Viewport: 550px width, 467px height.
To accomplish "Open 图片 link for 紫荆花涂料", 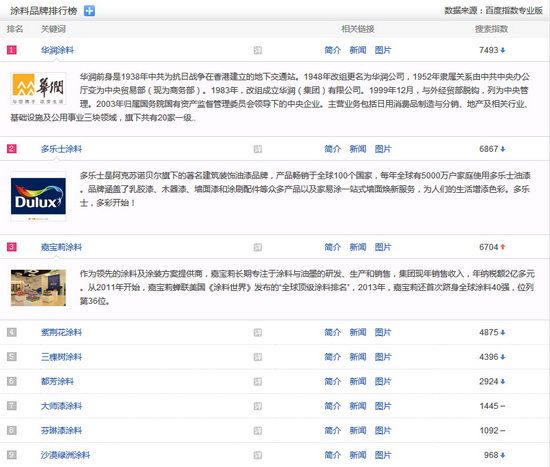I will [x=383, y=332].
